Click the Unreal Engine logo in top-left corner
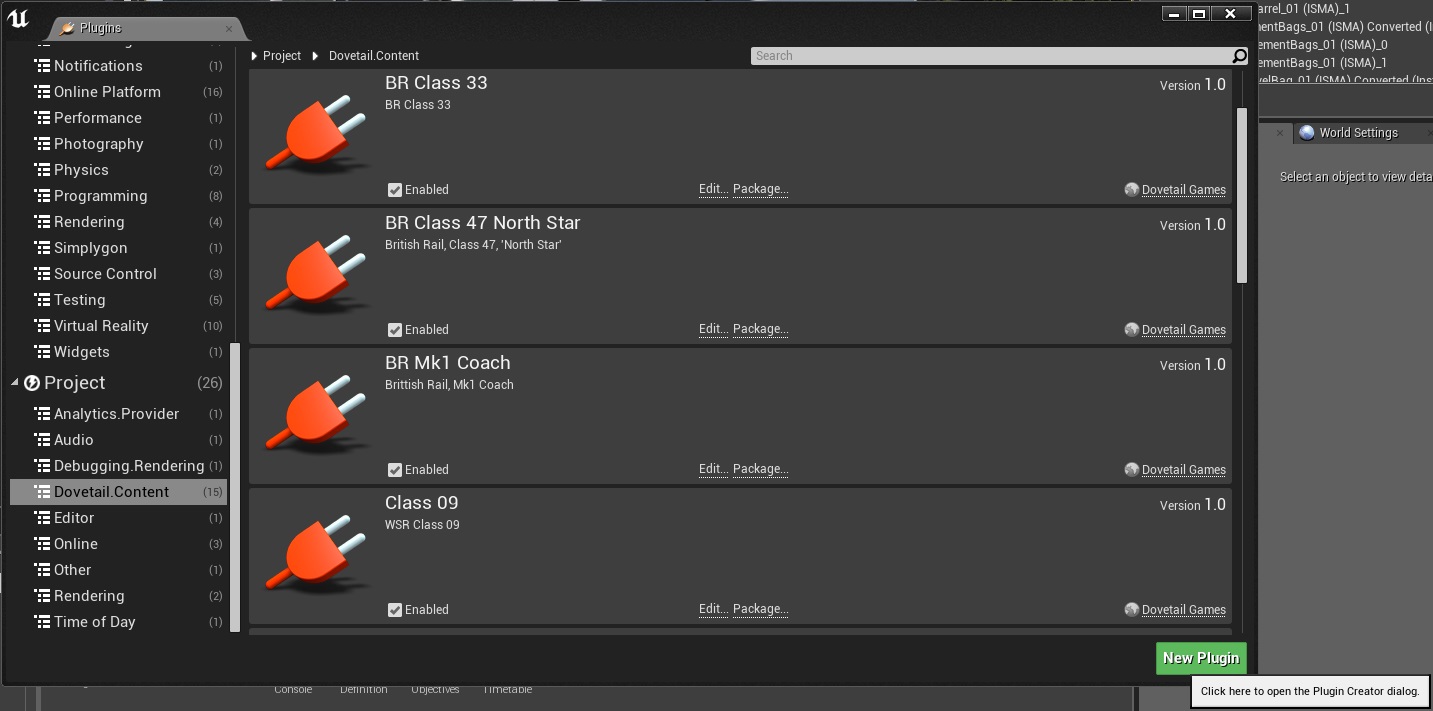Viewport: 1433px width, 711px height. click(x=17, y=17)
